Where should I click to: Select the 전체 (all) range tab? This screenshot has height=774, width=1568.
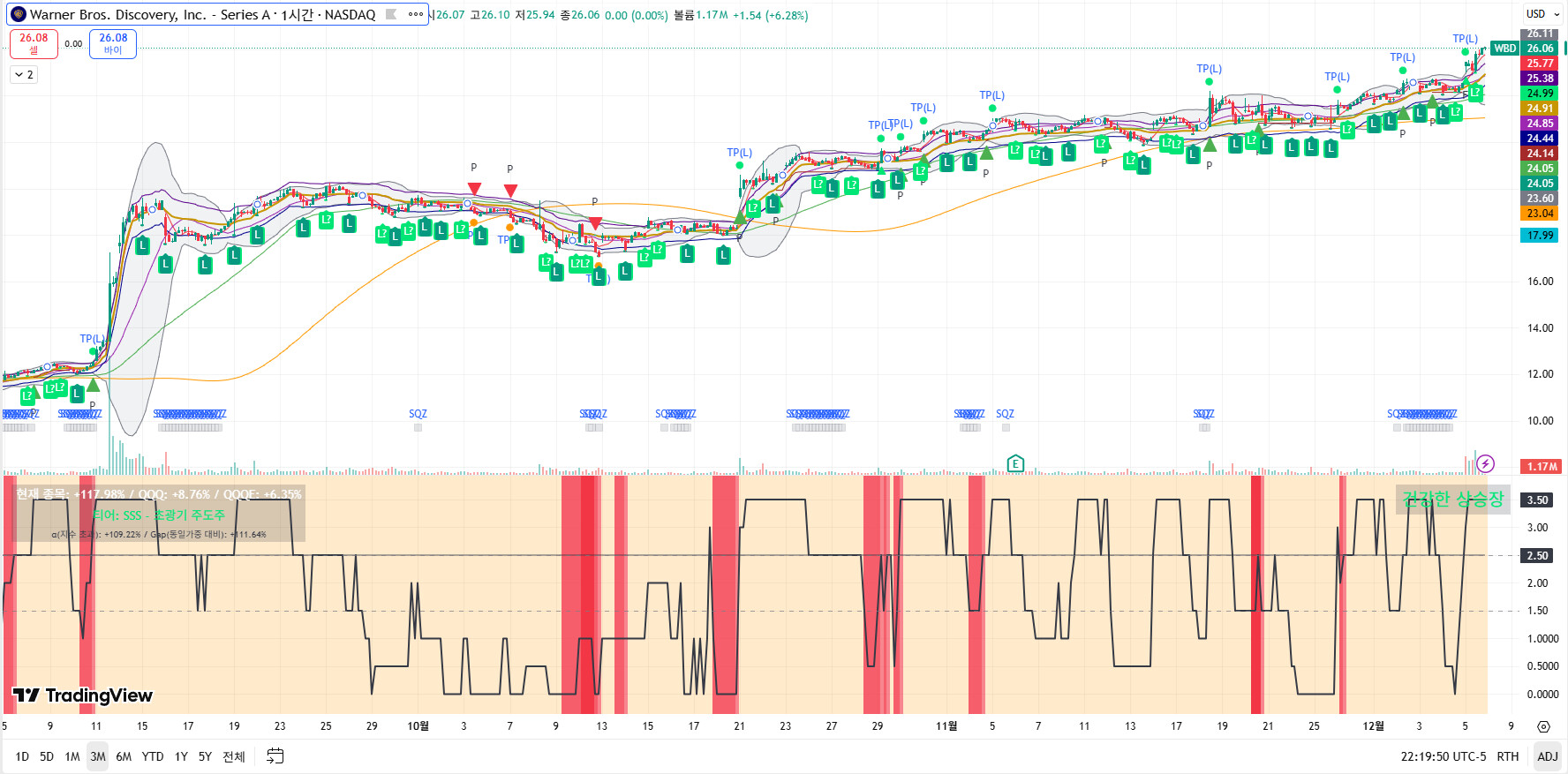point(234,756)
